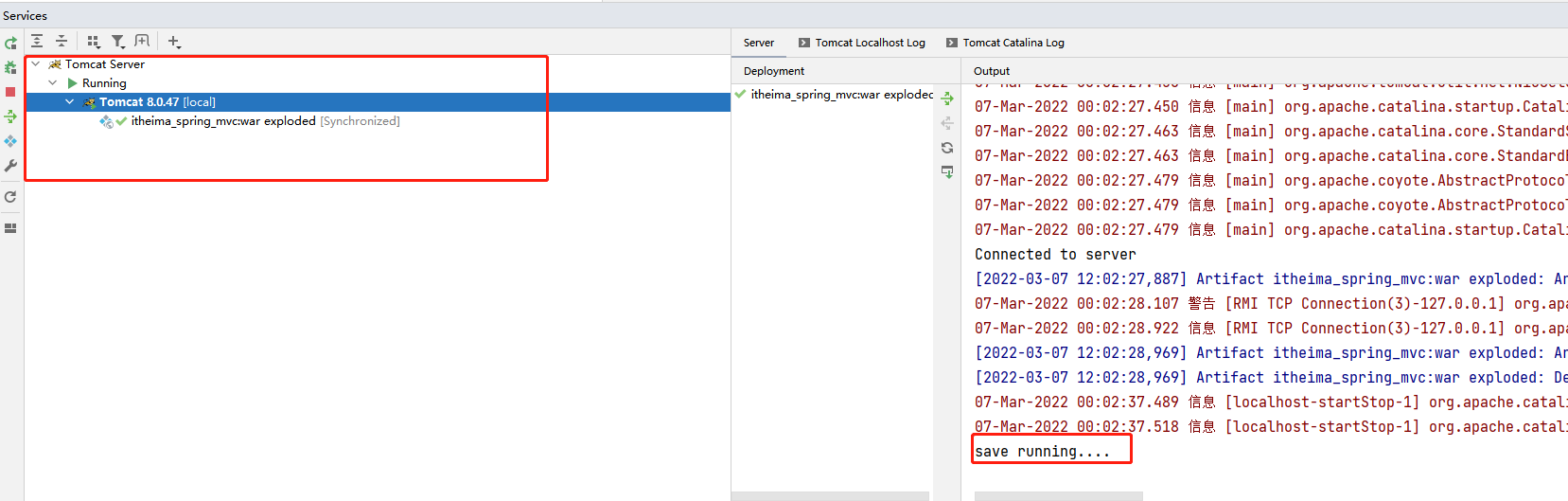Click Refresh deployment status icon
Image resolution: width=1568 pixels, height=501 pixels.
click(x=947, y=148)
